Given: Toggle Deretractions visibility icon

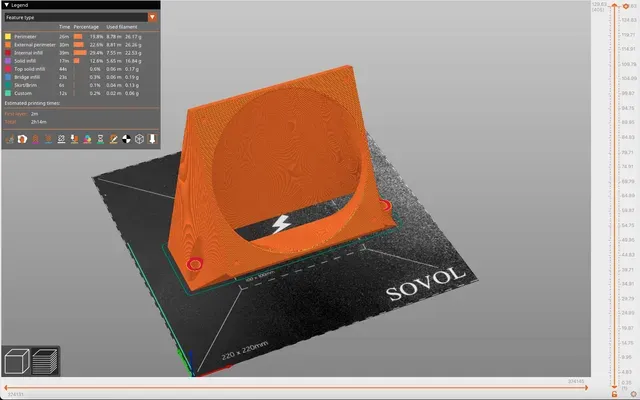Looking at the screenshot, I should [x=49, y=139].
